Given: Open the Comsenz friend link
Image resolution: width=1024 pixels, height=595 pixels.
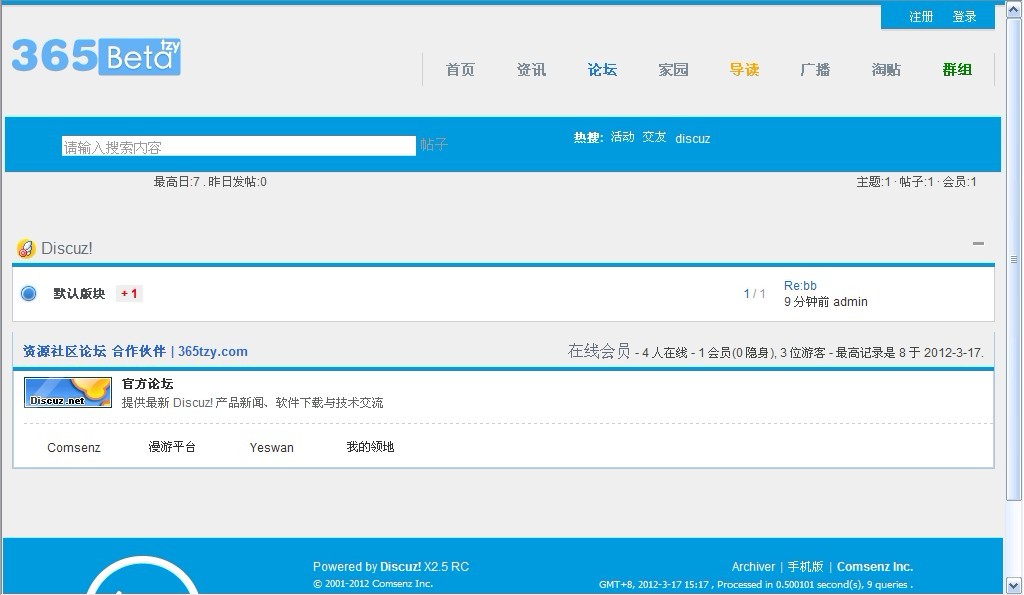Looking at the screenshot, I should point(74,447).
